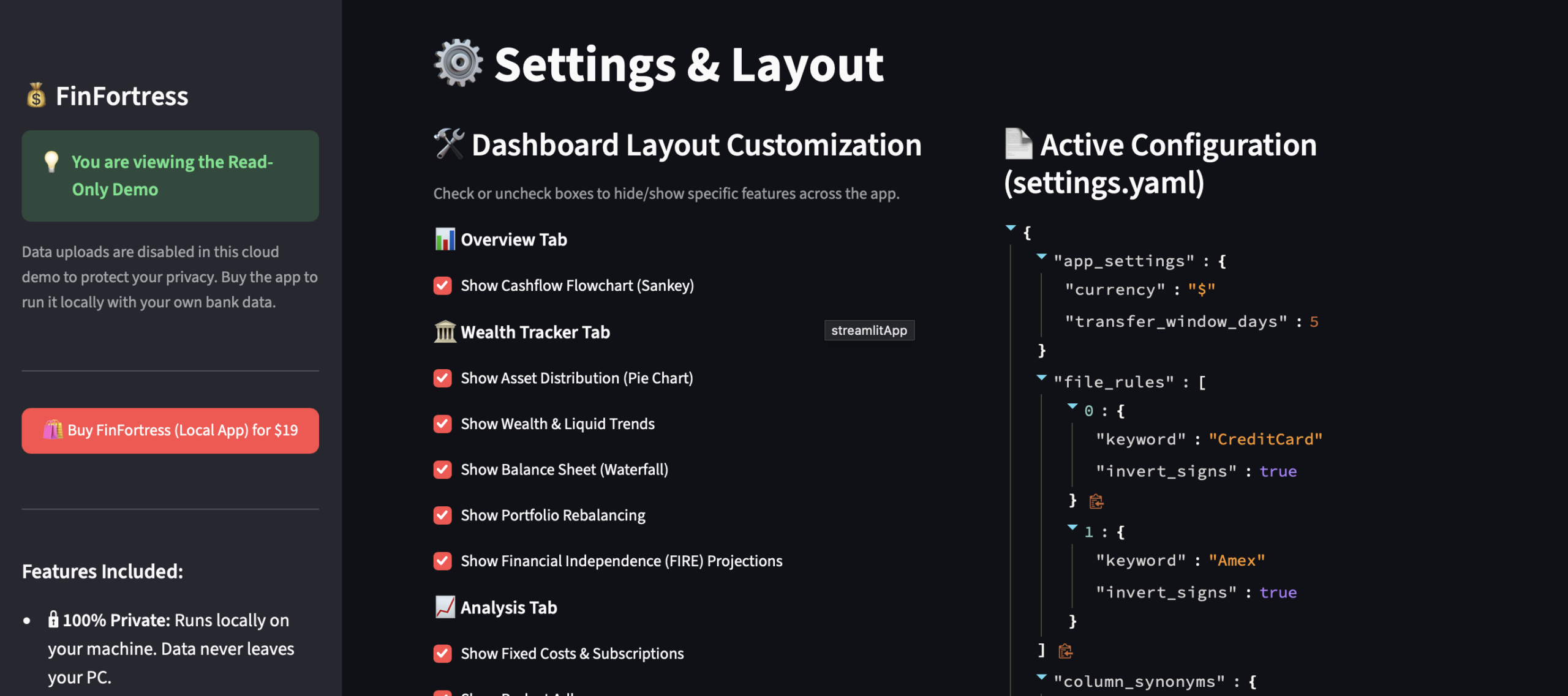Click the "currency" key in JSON

pyautogui.click(x=1115, y=290)
